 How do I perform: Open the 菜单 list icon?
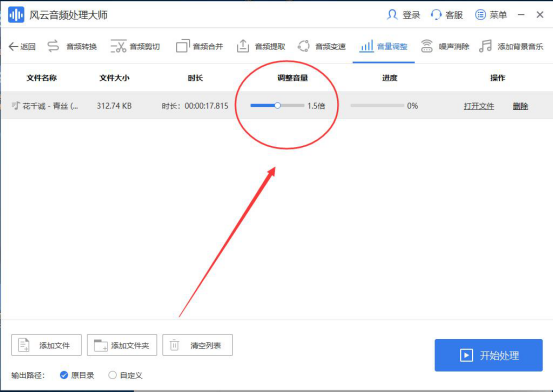point(480,15)
